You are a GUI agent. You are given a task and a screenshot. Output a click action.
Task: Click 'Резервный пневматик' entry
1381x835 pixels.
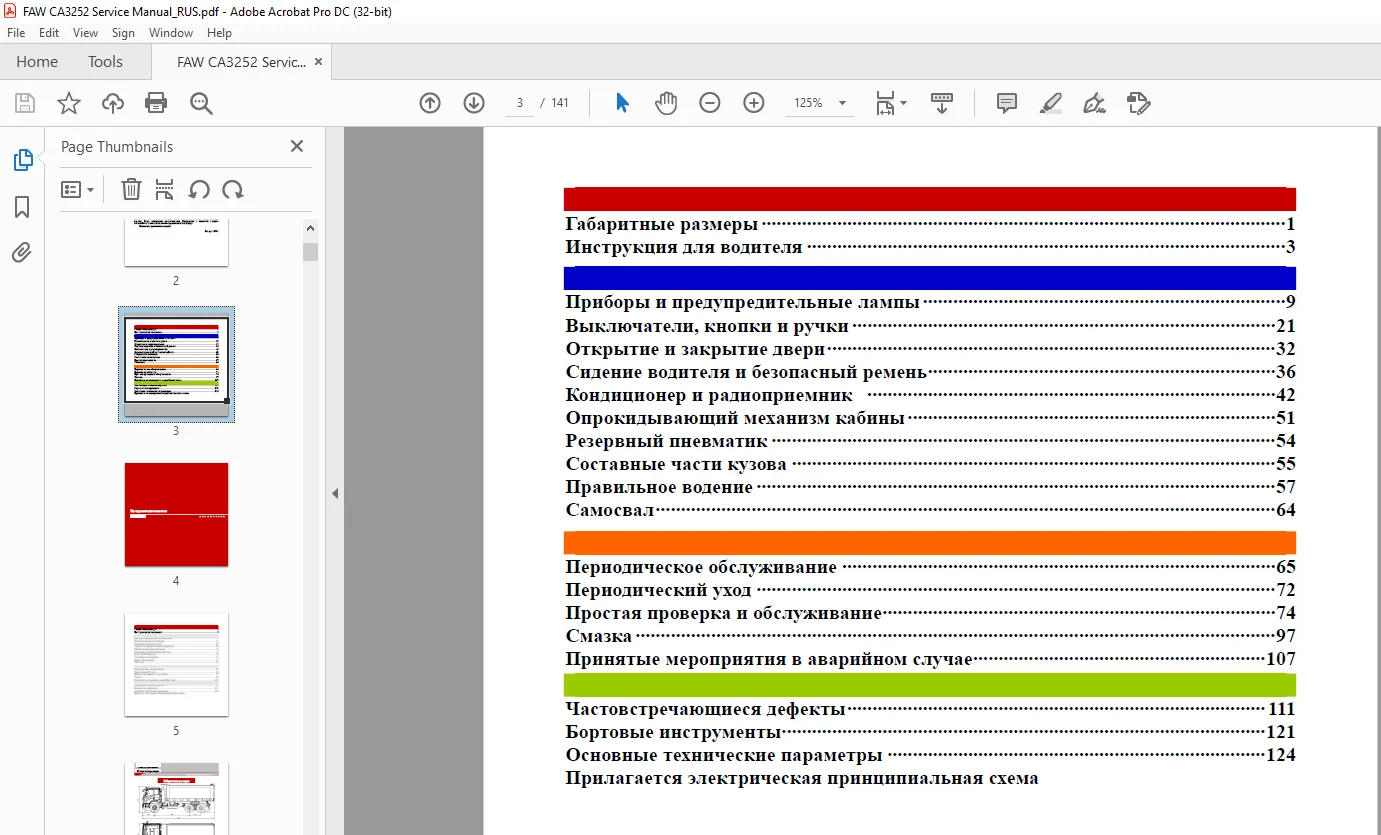pos(666,441)
